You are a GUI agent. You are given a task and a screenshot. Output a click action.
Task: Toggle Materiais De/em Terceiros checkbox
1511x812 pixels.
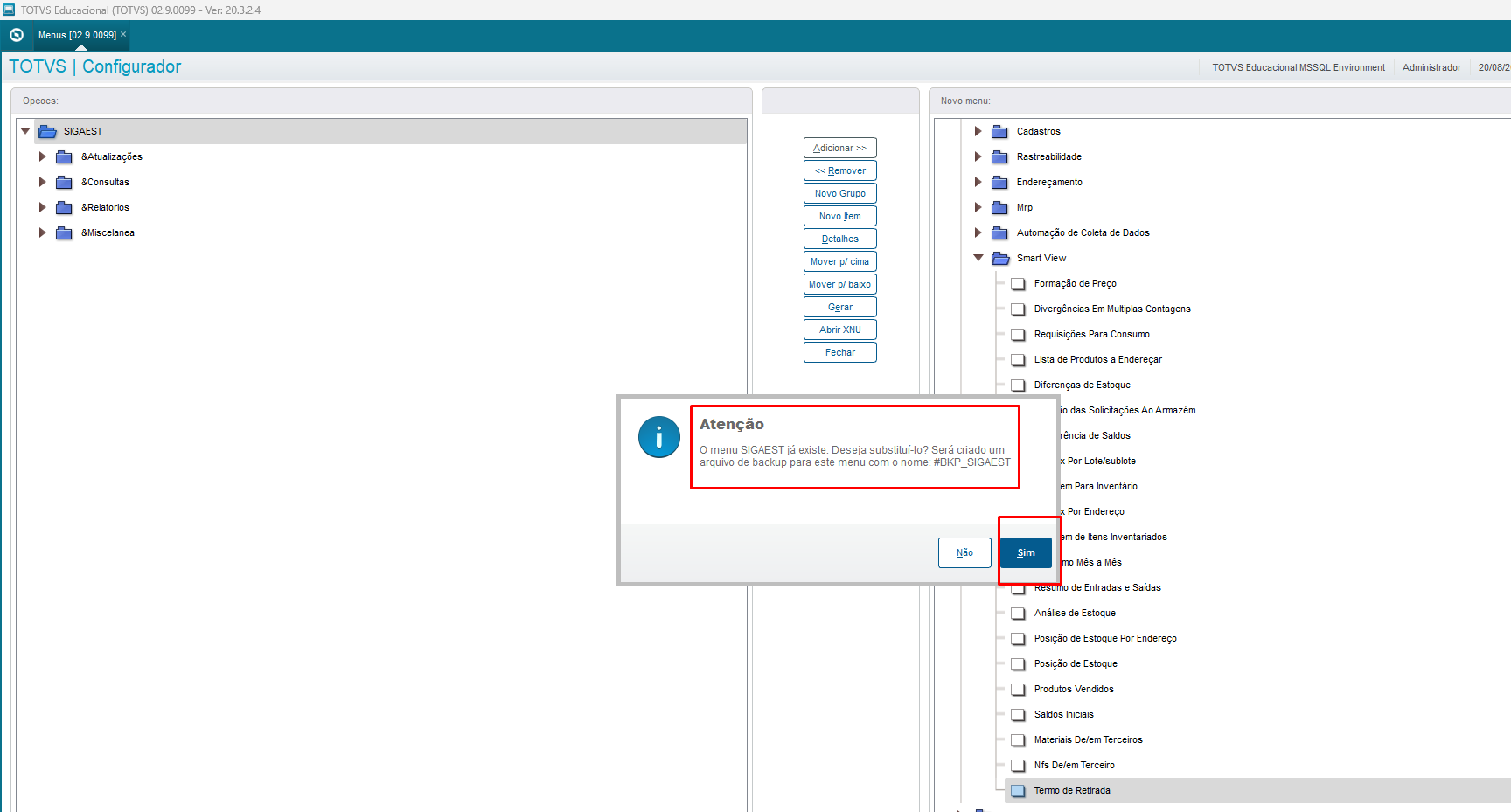[x=1018, y=740]
